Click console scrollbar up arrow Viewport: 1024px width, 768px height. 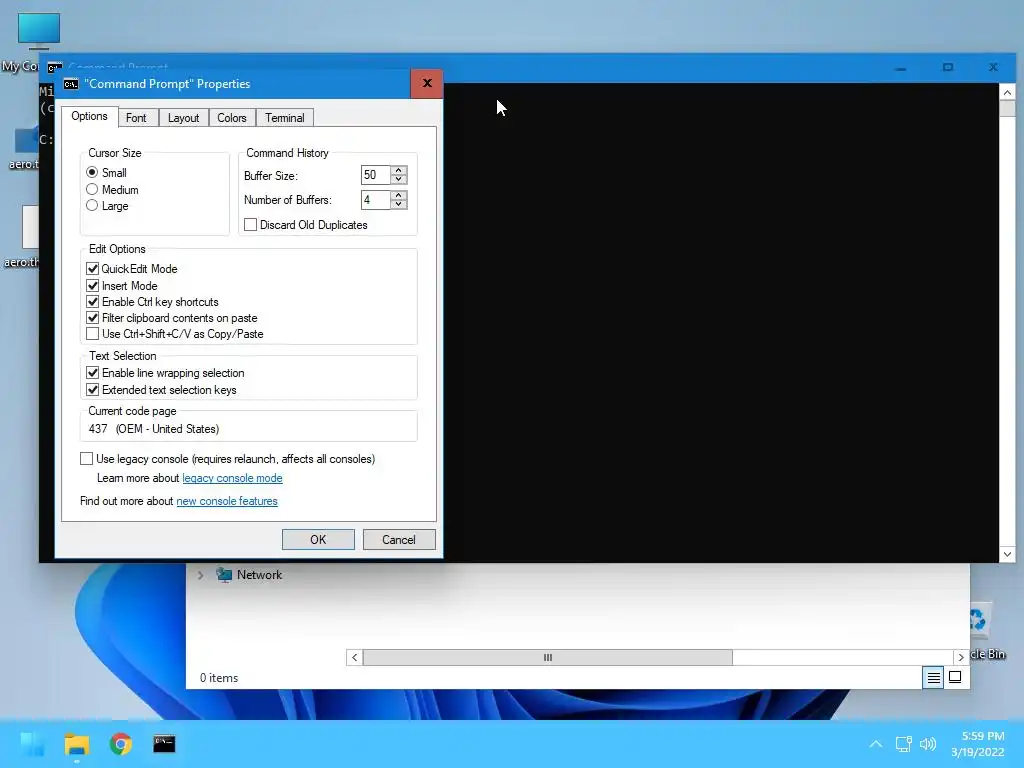tap(1007, 92)
